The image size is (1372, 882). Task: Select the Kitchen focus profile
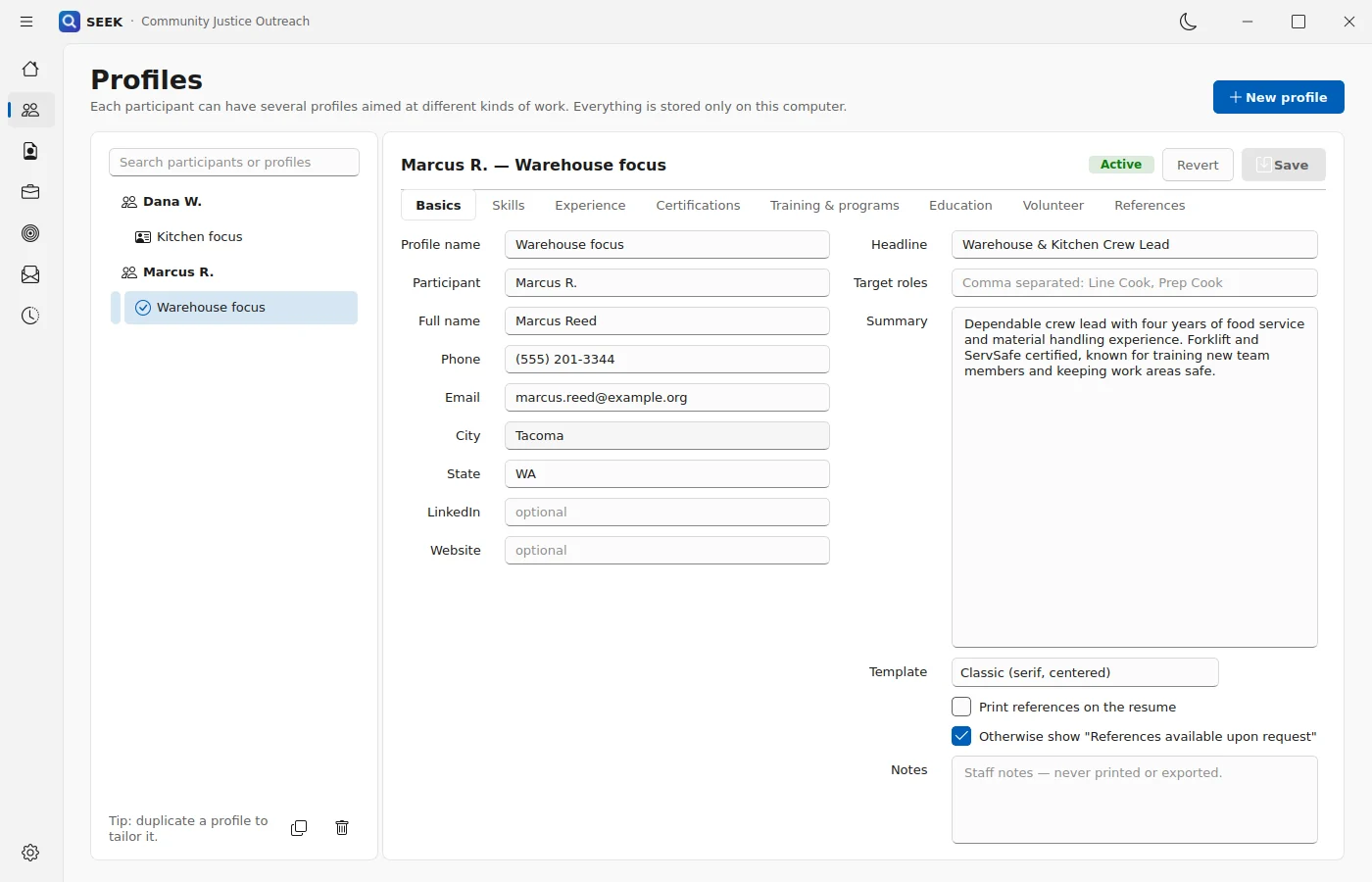pyautogui.click(x=240, y=237)
